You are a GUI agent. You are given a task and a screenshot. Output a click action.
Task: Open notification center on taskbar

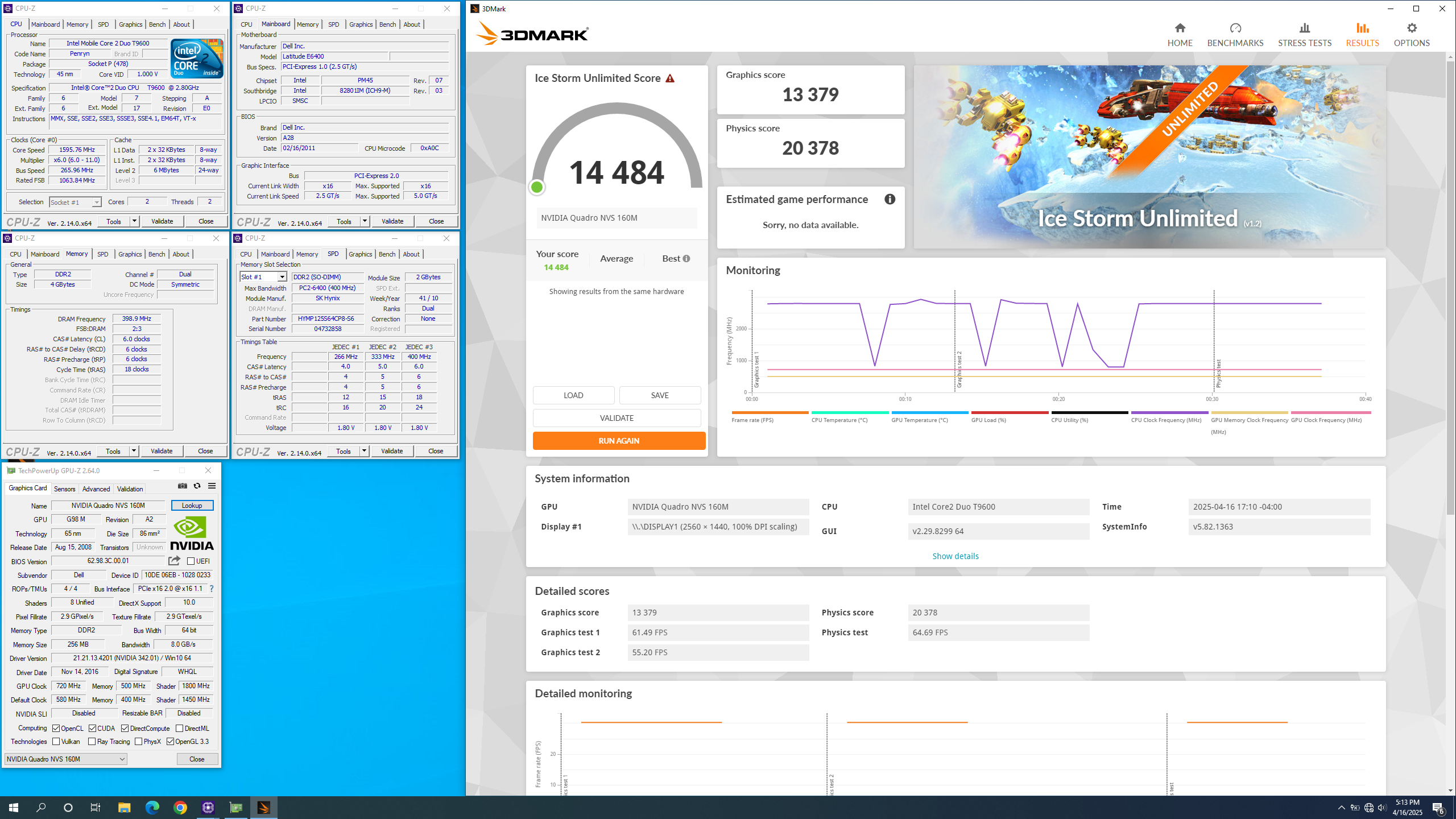(x=1438, y=808)
